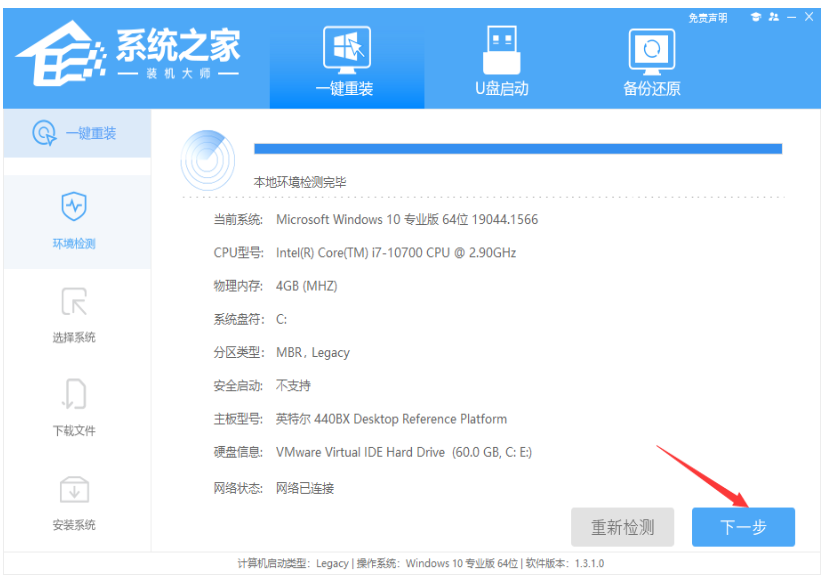Click the 环境检测 shield icon in sidebar
The image size is (827, 578).
[x=75, y=207]
